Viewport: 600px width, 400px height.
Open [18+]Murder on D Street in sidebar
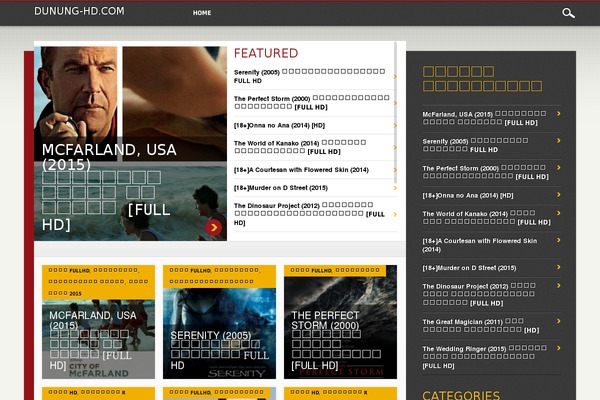[470, 268]
